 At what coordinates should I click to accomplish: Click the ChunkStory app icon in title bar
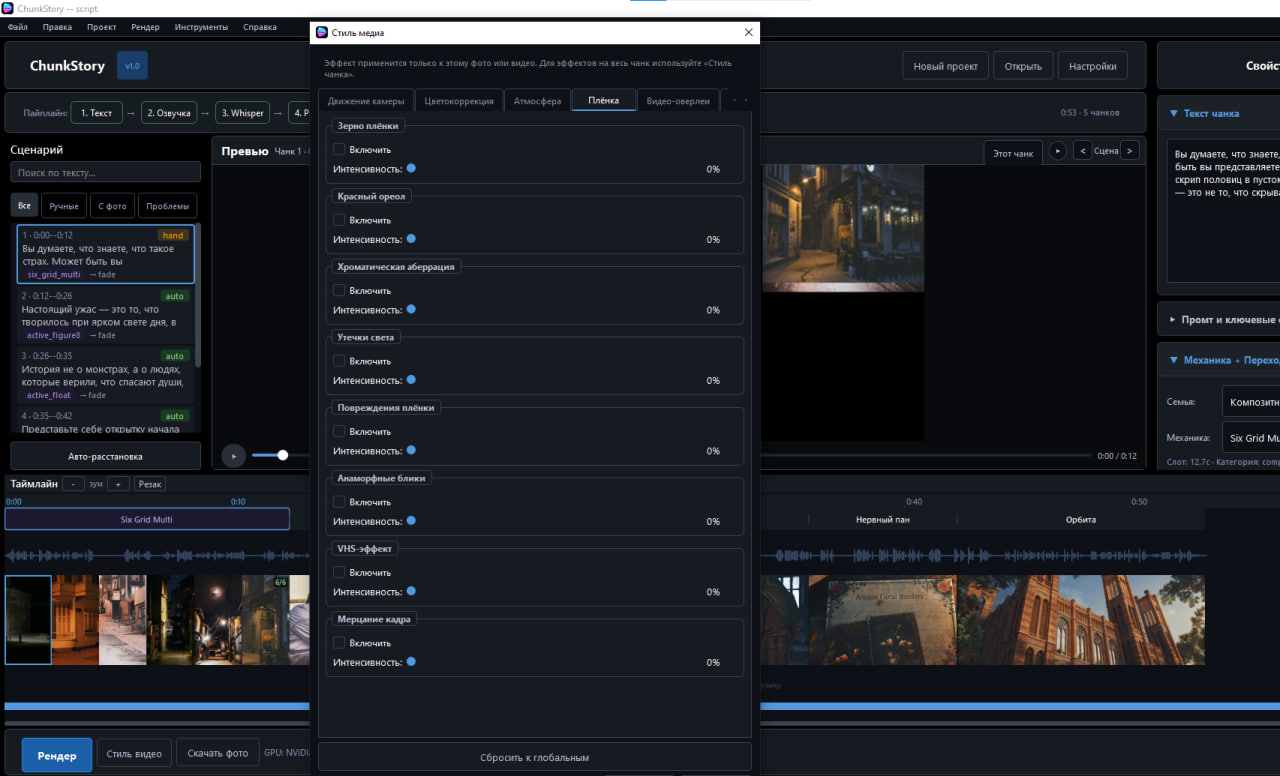point(8,8)
